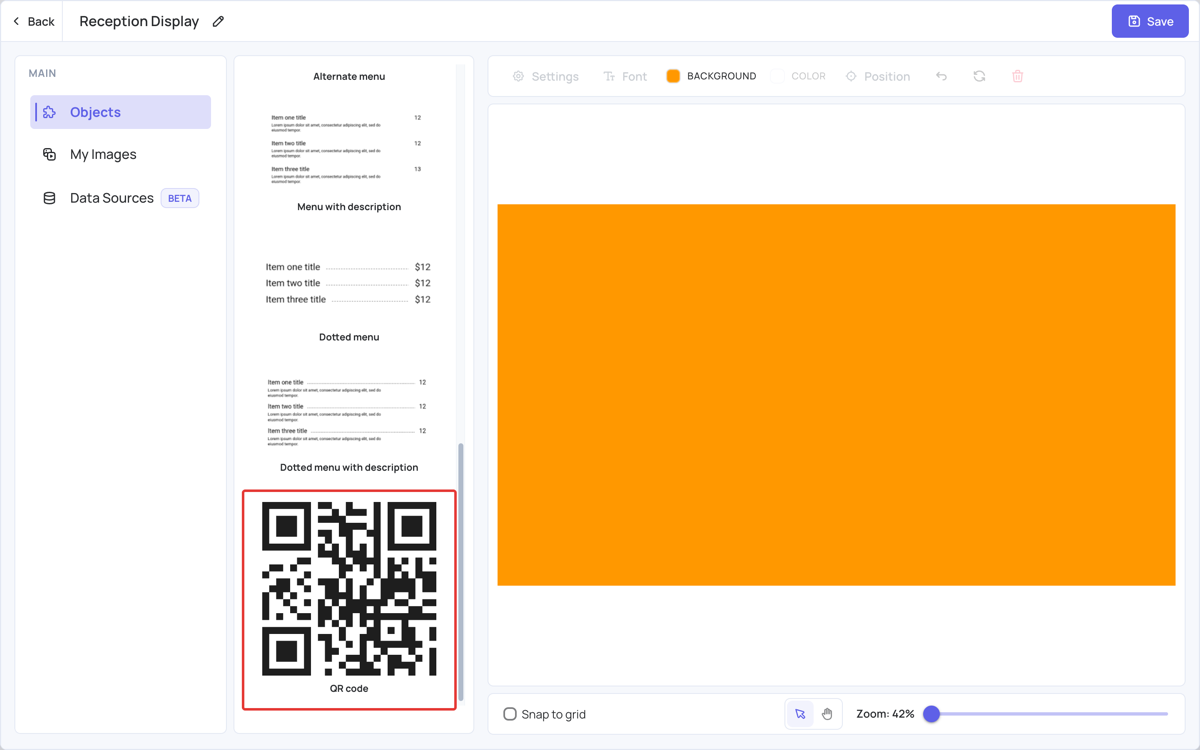The image size is (1200, 750).
Task: Click the Alternate menu label
Action: click(x=349, y=76)
